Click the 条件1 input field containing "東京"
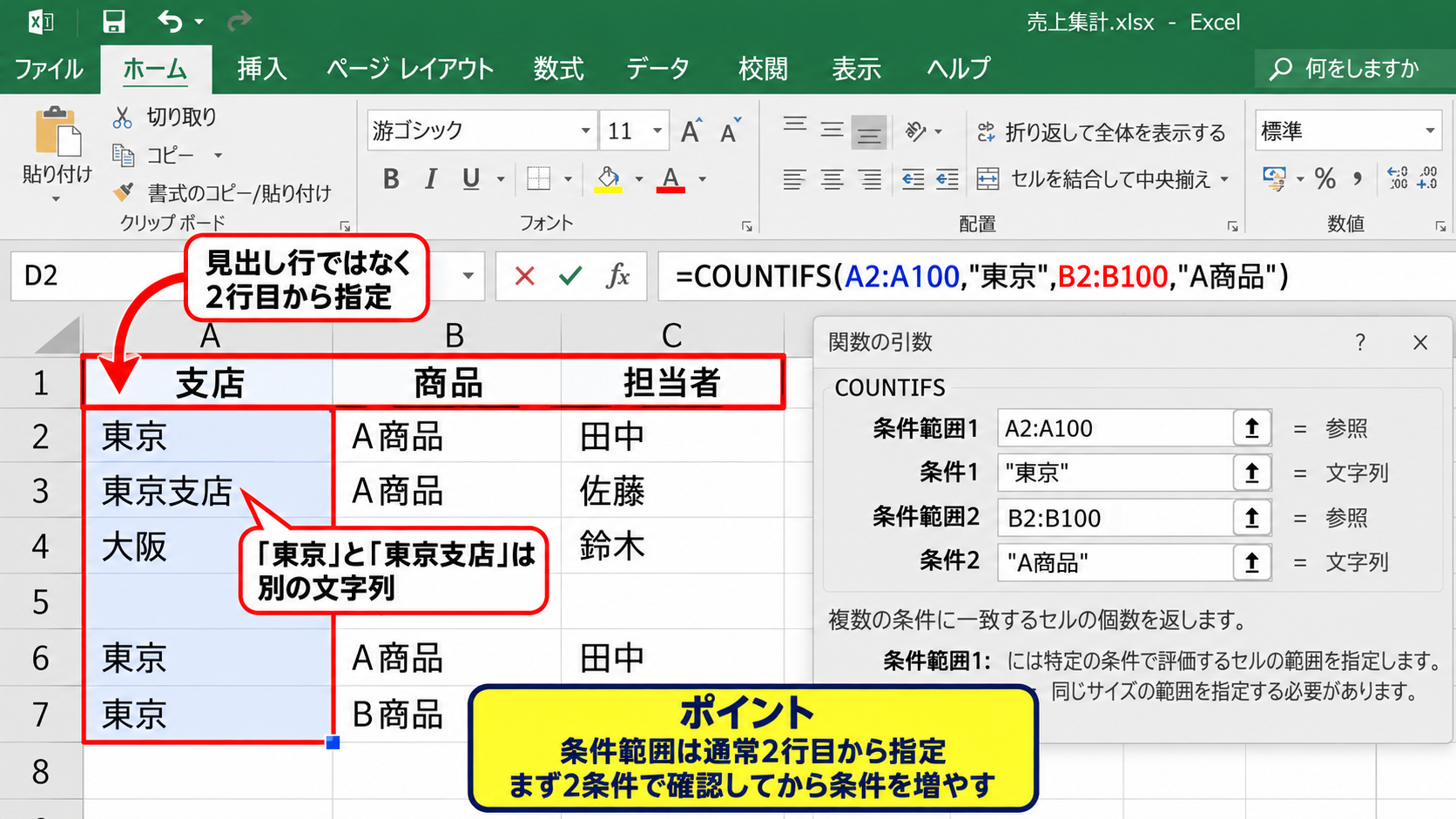1456x819 pixels. pos(1116,473)
